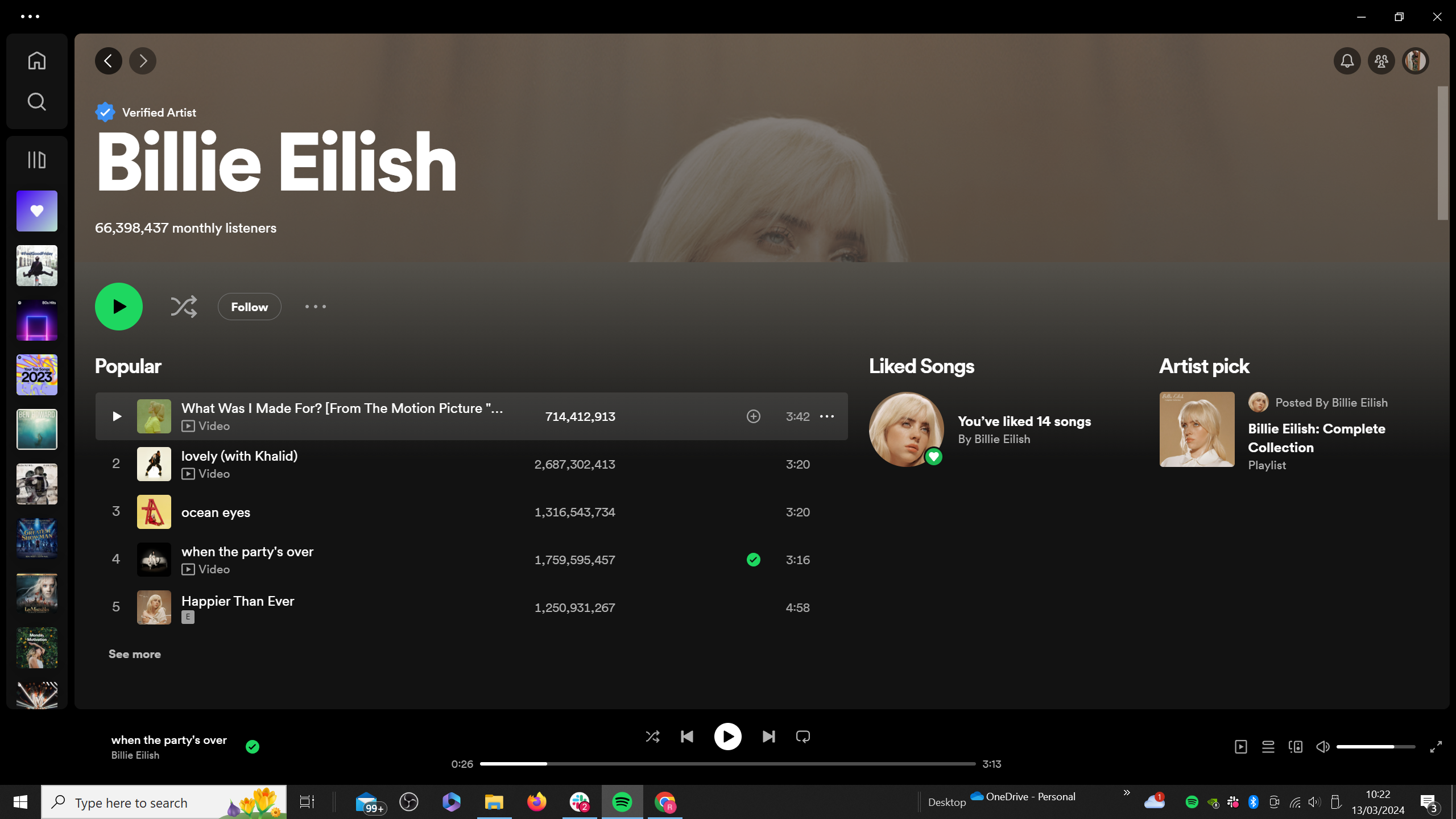
Task: Go to Spotify Home
Action: tap(37, 60)
